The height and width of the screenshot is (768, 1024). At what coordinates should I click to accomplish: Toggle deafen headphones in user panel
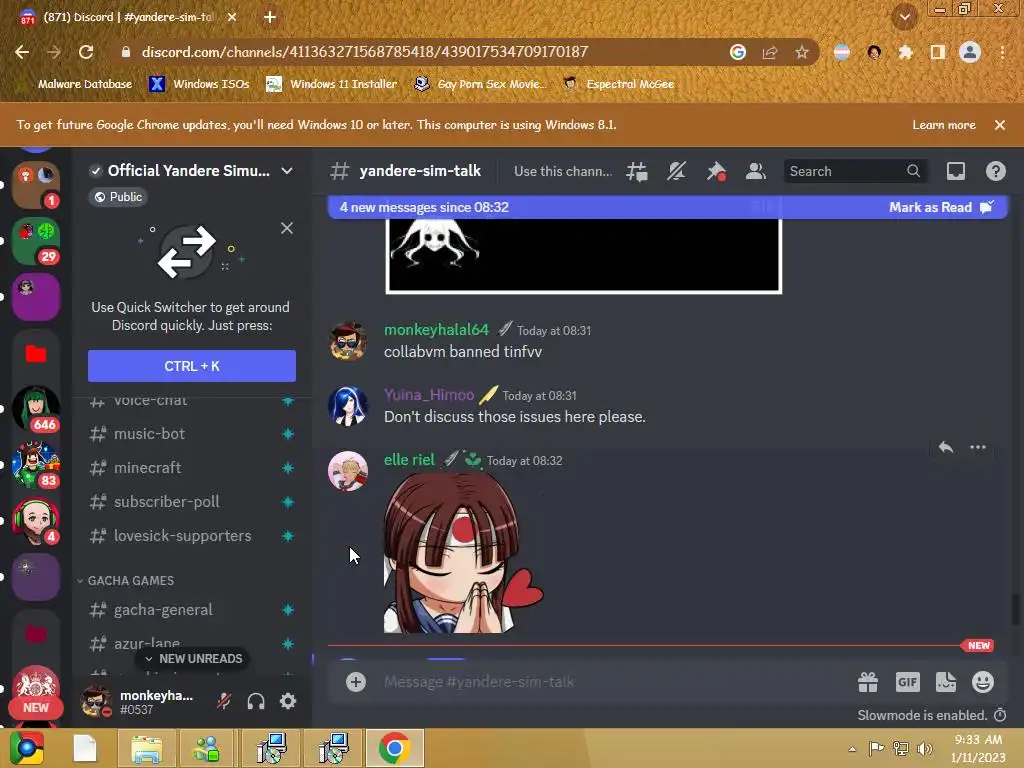pyautogui.click(x=256, y=701)
